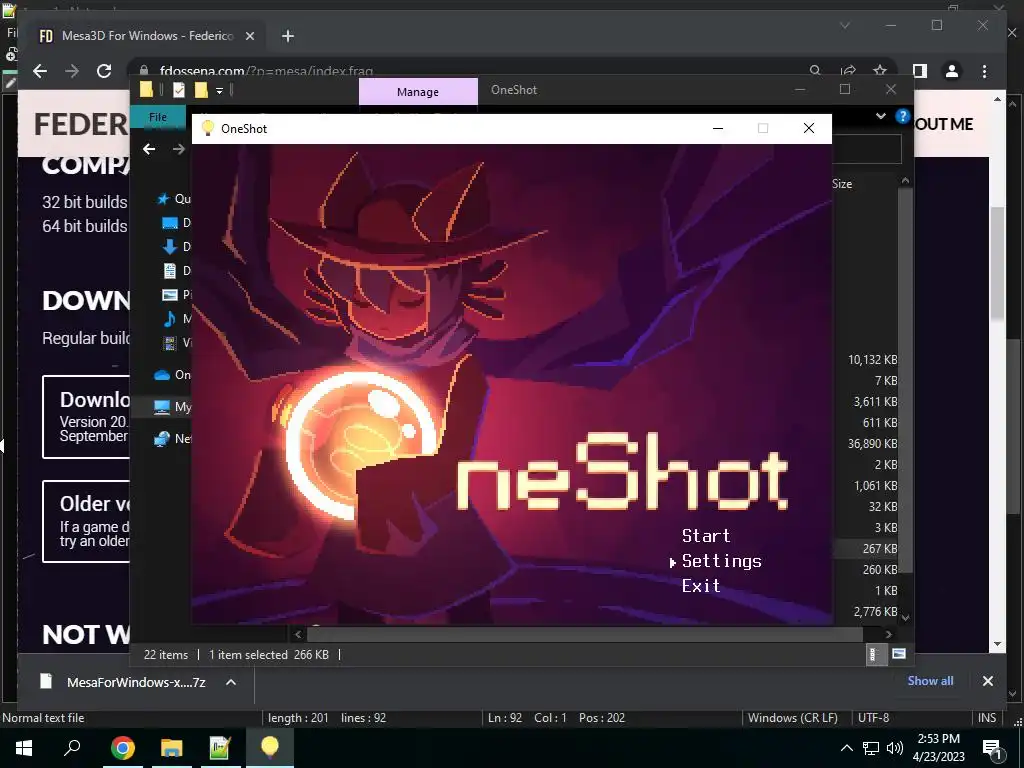1024x768 pixels.
Task: Switch to File Explorer from taskbar
Action: tap(172, 748)
